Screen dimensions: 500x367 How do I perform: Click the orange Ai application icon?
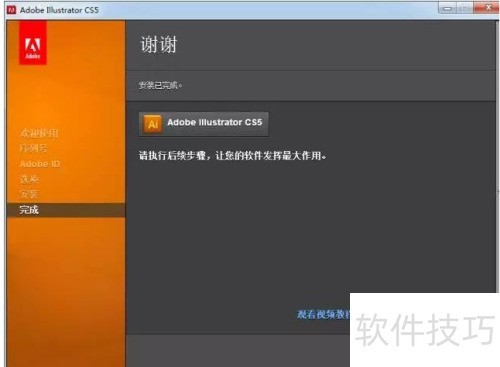pyautogui.click(x=153, y=124)
